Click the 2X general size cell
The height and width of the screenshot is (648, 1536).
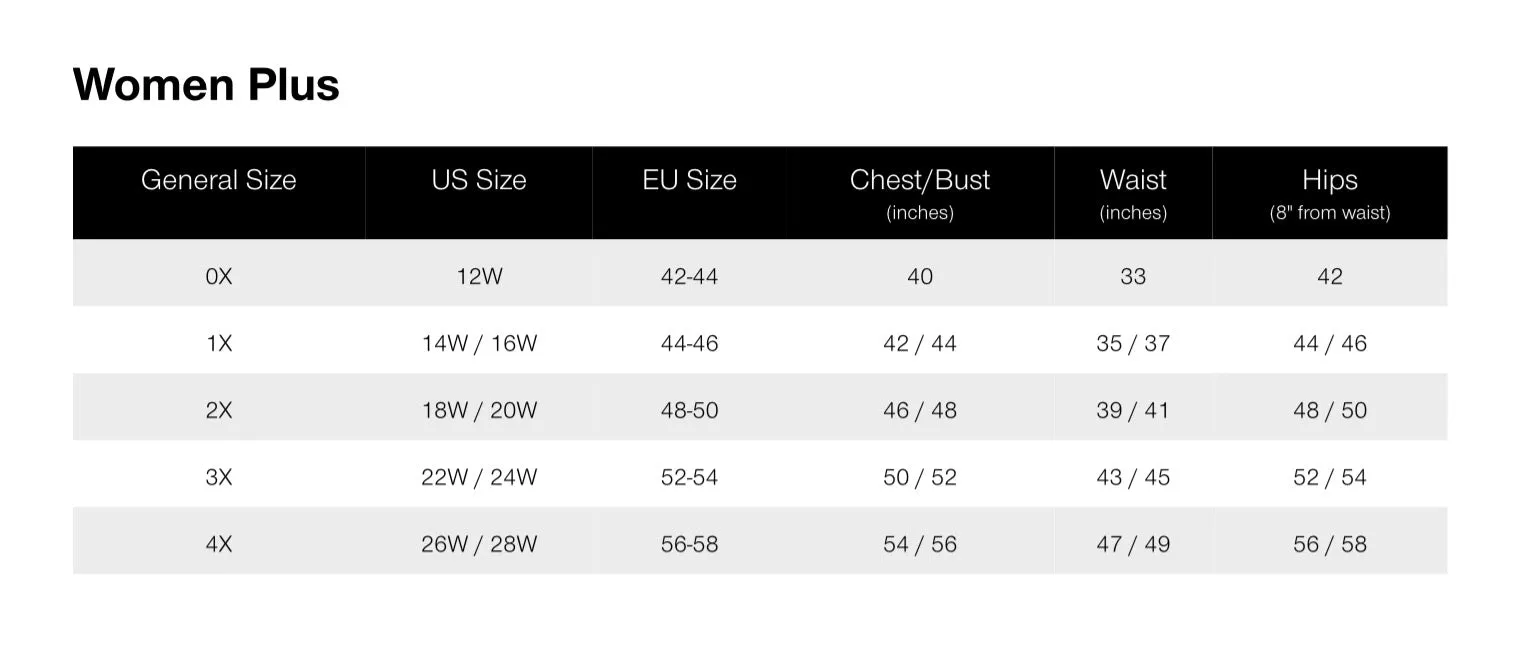tap(219, 411)
